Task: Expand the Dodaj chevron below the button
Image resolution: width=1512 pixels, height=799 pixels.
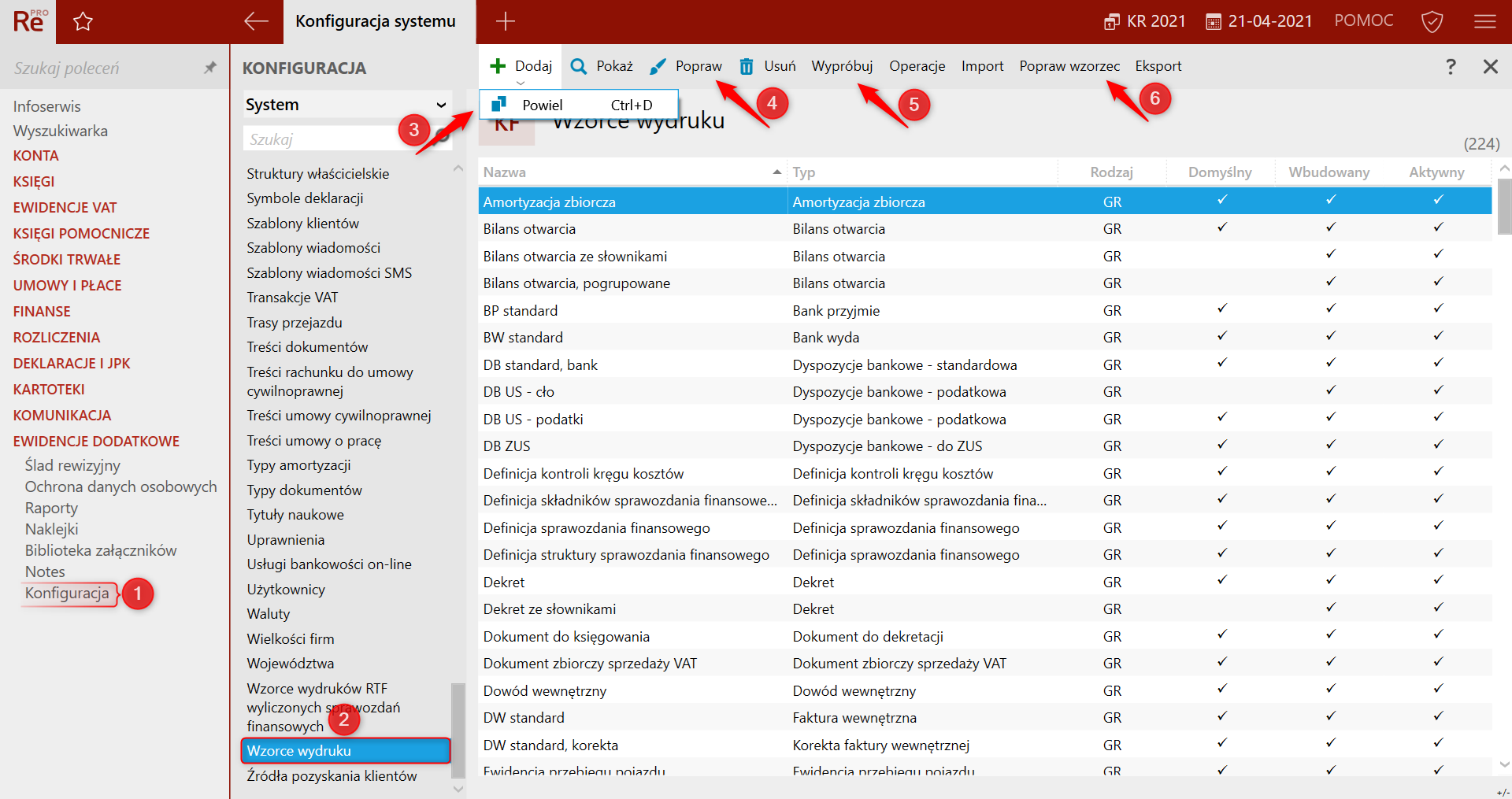Action: [521, 82]
